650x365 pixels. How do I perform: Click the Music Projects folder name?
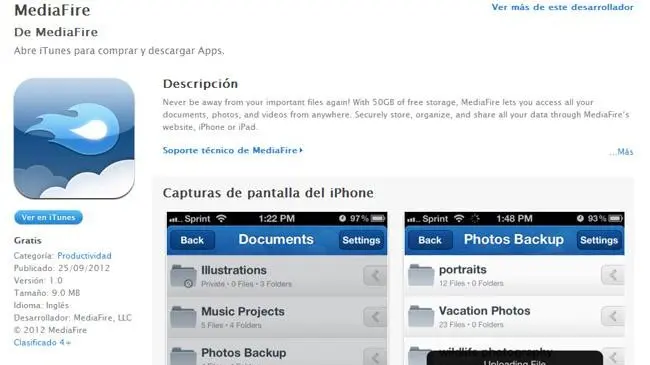pos(243,311)
